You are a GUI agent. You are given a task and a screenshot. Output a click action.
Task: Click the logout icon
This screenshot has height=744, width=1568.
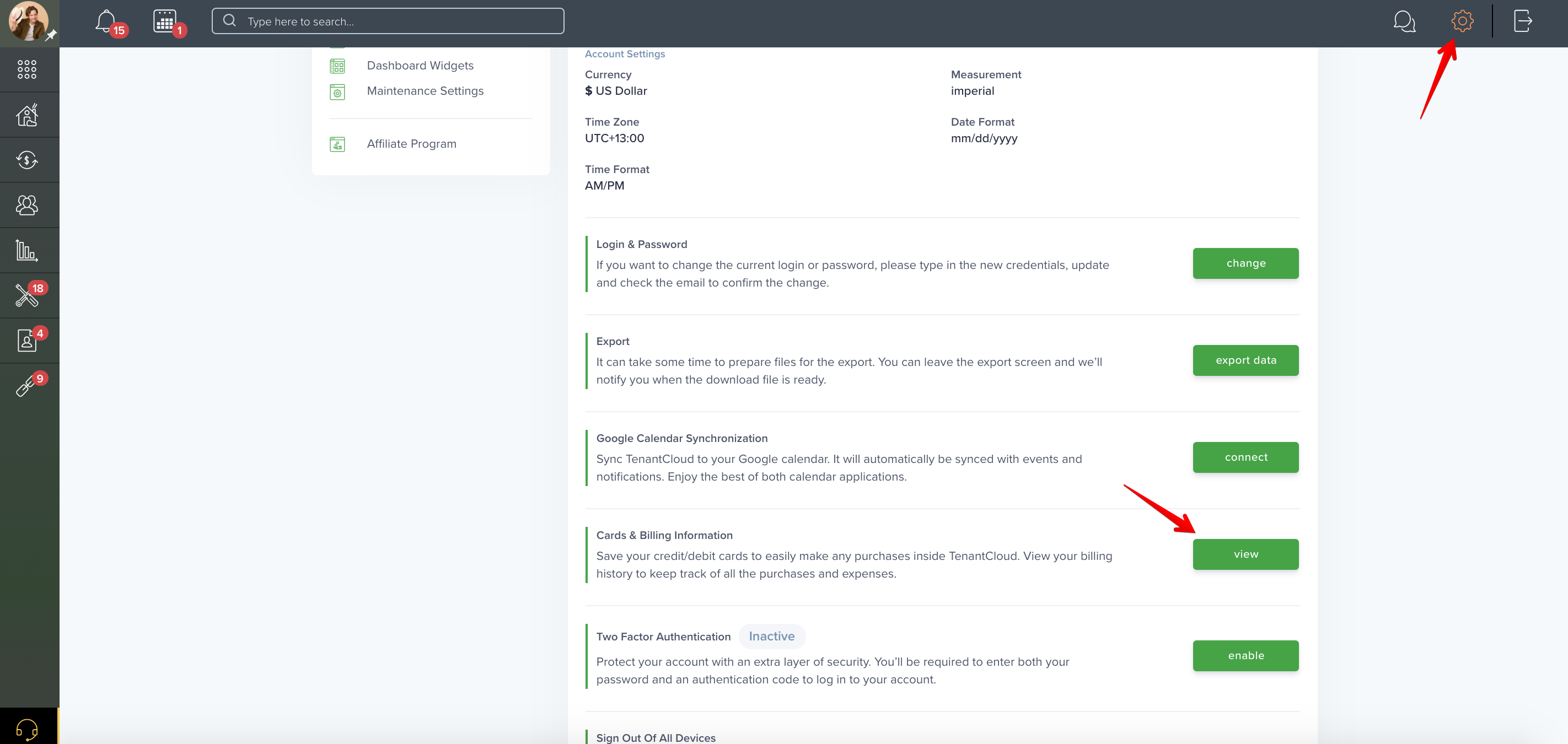pyautogui.click(x=1522, y=21)
